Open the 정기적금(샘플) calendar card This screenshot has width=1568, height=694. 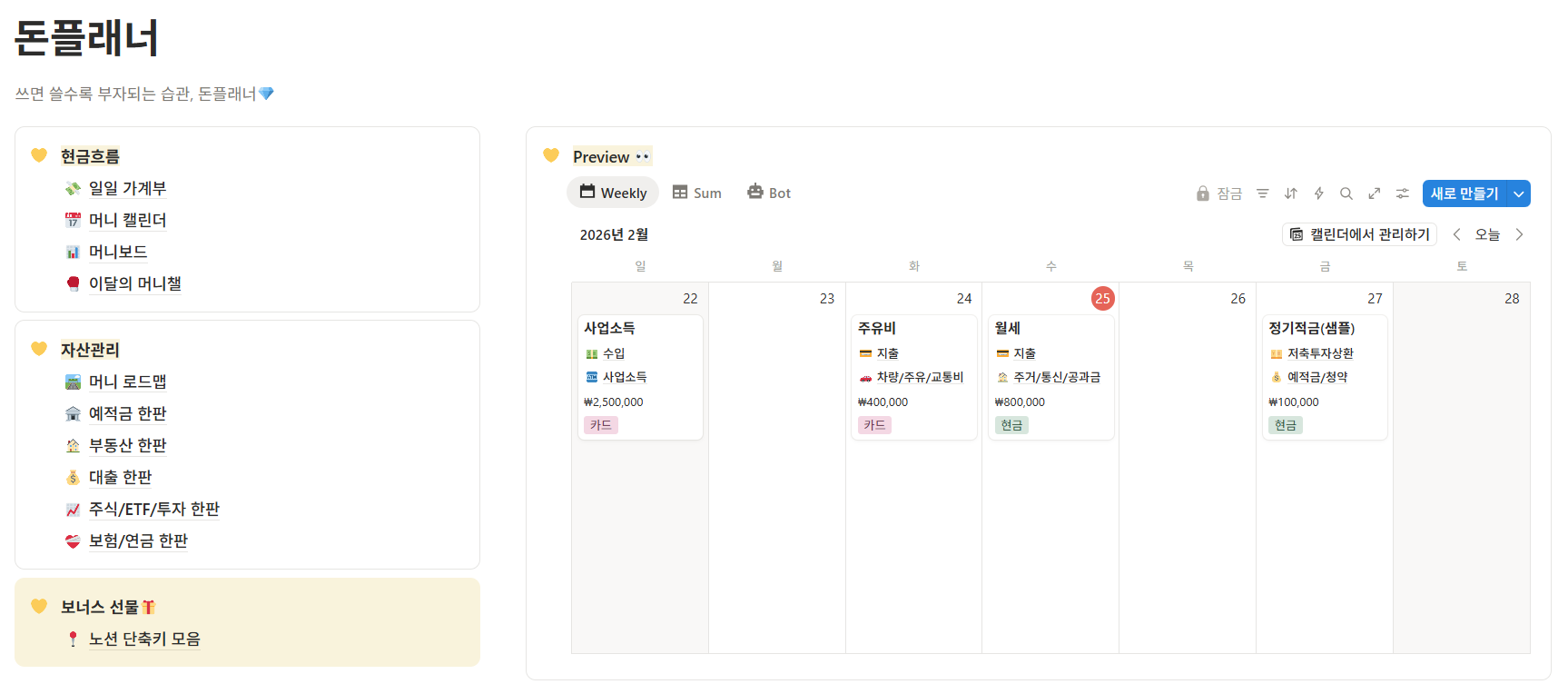coord(1325,377)
